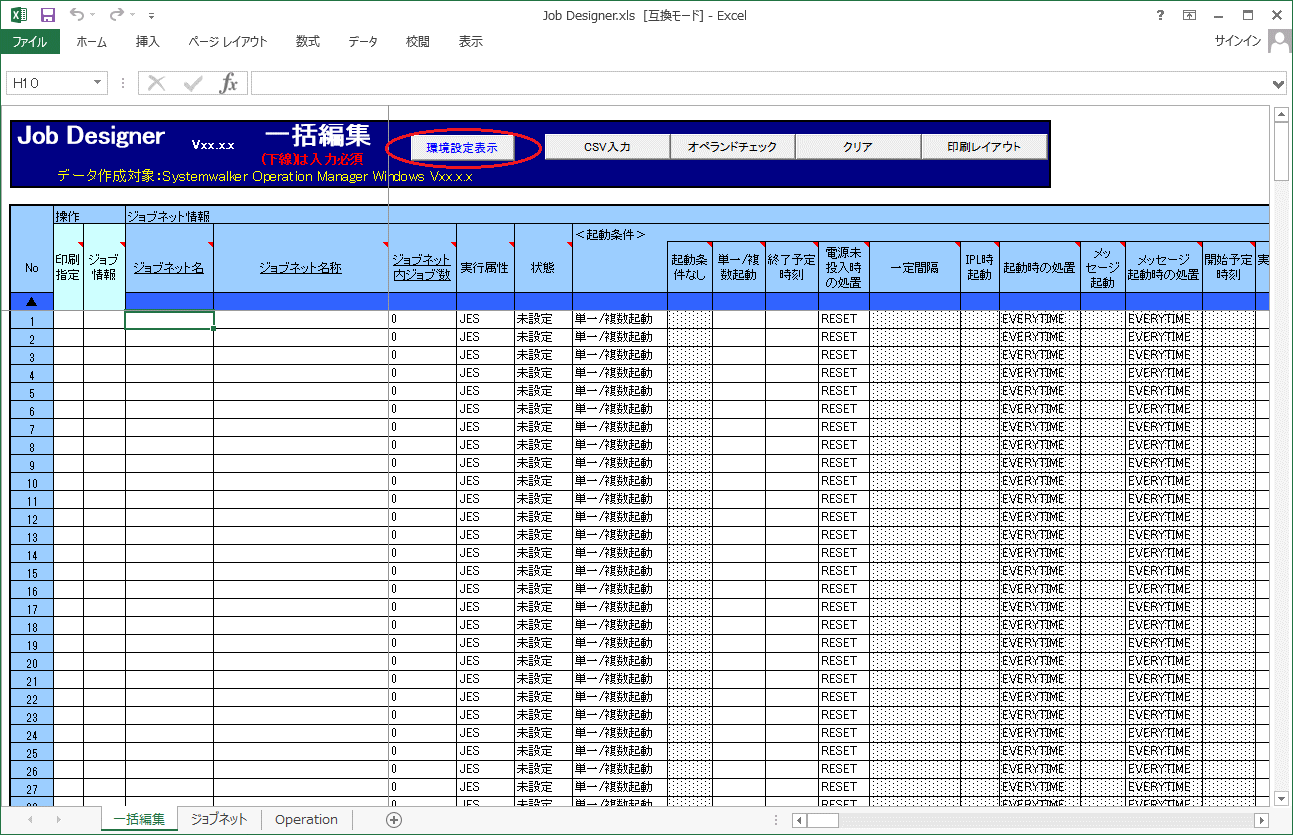Click the New Sheet plus icon
The image size is (1293, 835).
(x=394, y=820)
